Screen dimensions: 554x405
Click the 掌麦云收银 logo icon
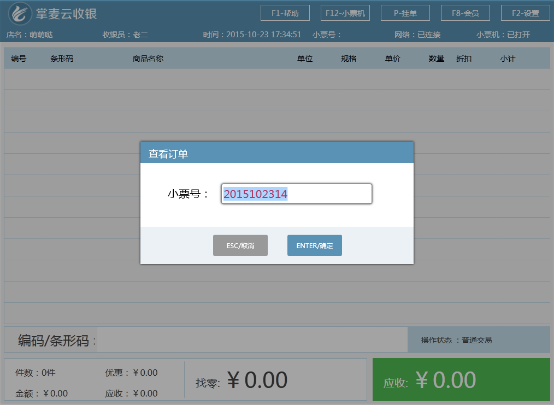pos(20,14)
